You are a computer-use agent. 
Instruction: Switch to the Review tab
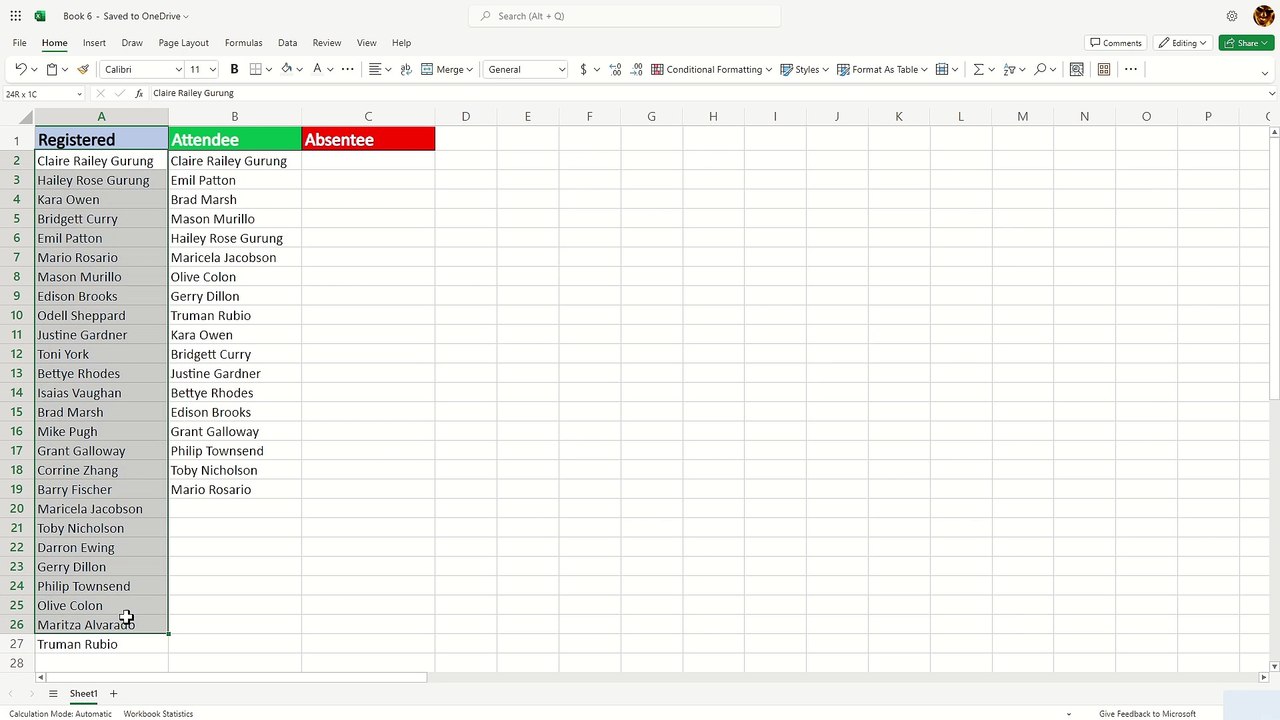[x=327, y=43]
